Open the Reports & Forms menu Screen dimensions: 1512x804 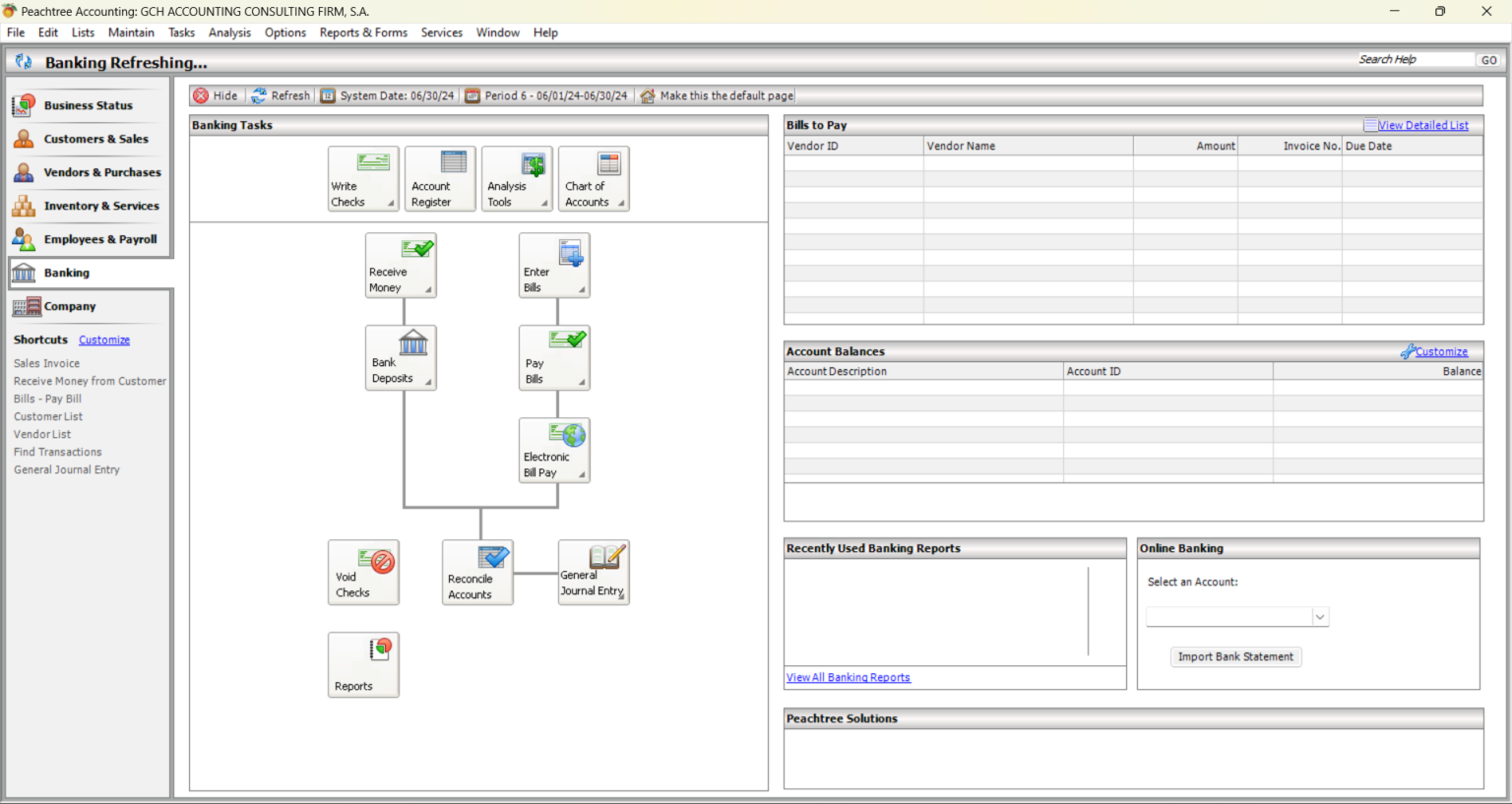363,32
